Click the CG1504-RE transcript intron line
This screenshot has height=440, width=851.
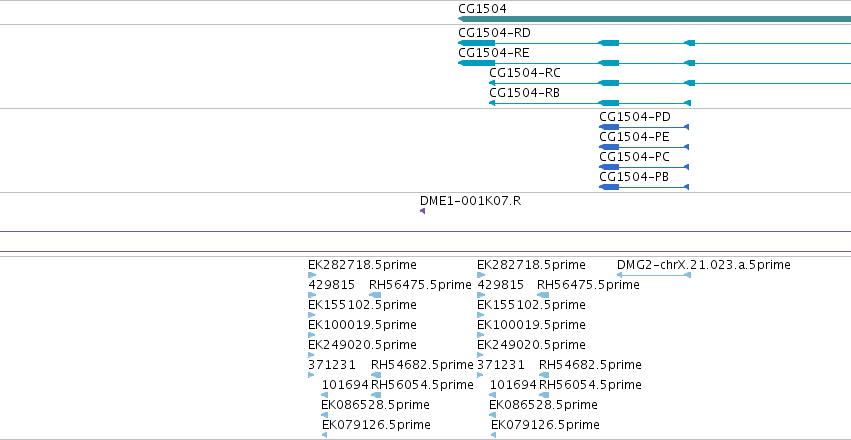[x=655, y=63]
